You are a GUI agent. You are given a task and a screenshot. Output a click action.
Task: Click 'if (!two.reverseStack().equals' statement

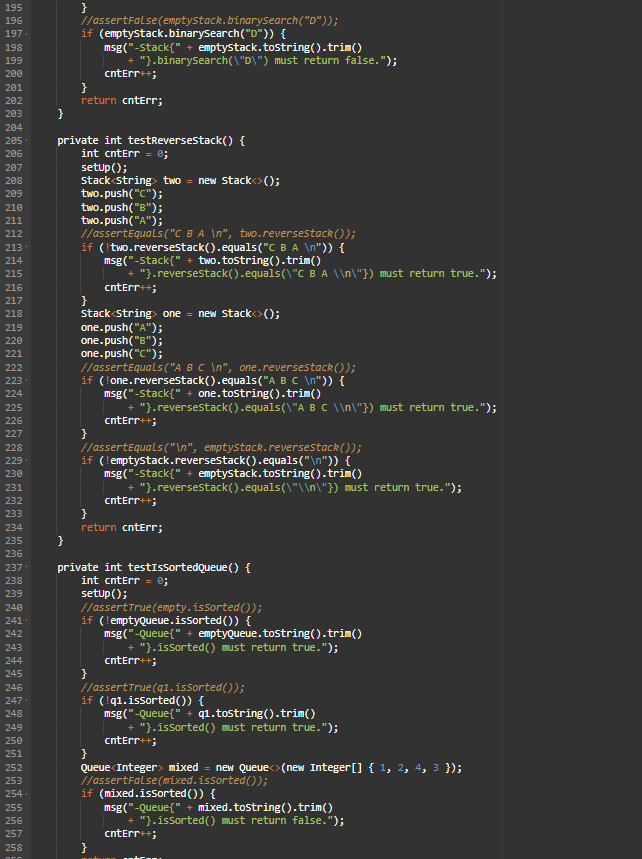pos(213,248)
